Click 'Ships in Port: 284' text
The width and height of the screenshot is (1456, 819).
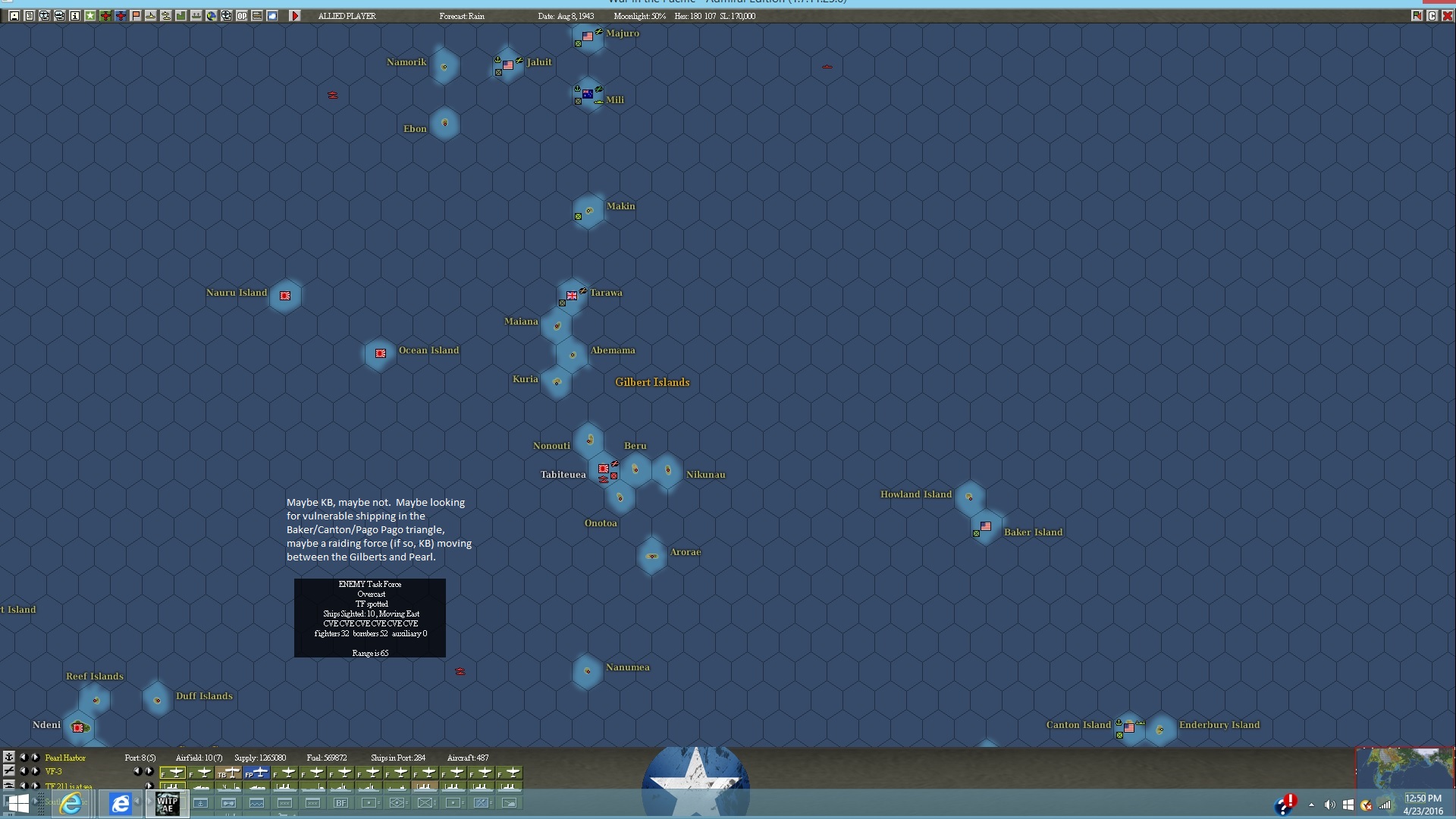(x=398, y=758)
